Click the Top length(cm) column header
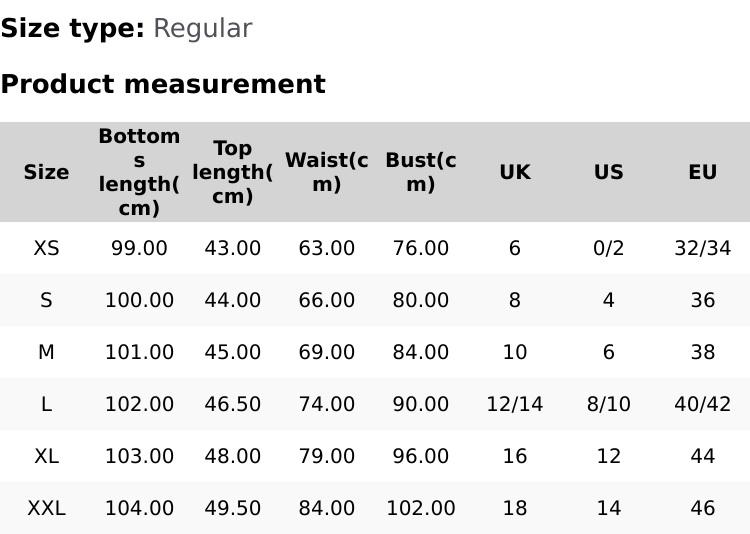The height and width of the screenshot is (534, 750). coord(233,172)
